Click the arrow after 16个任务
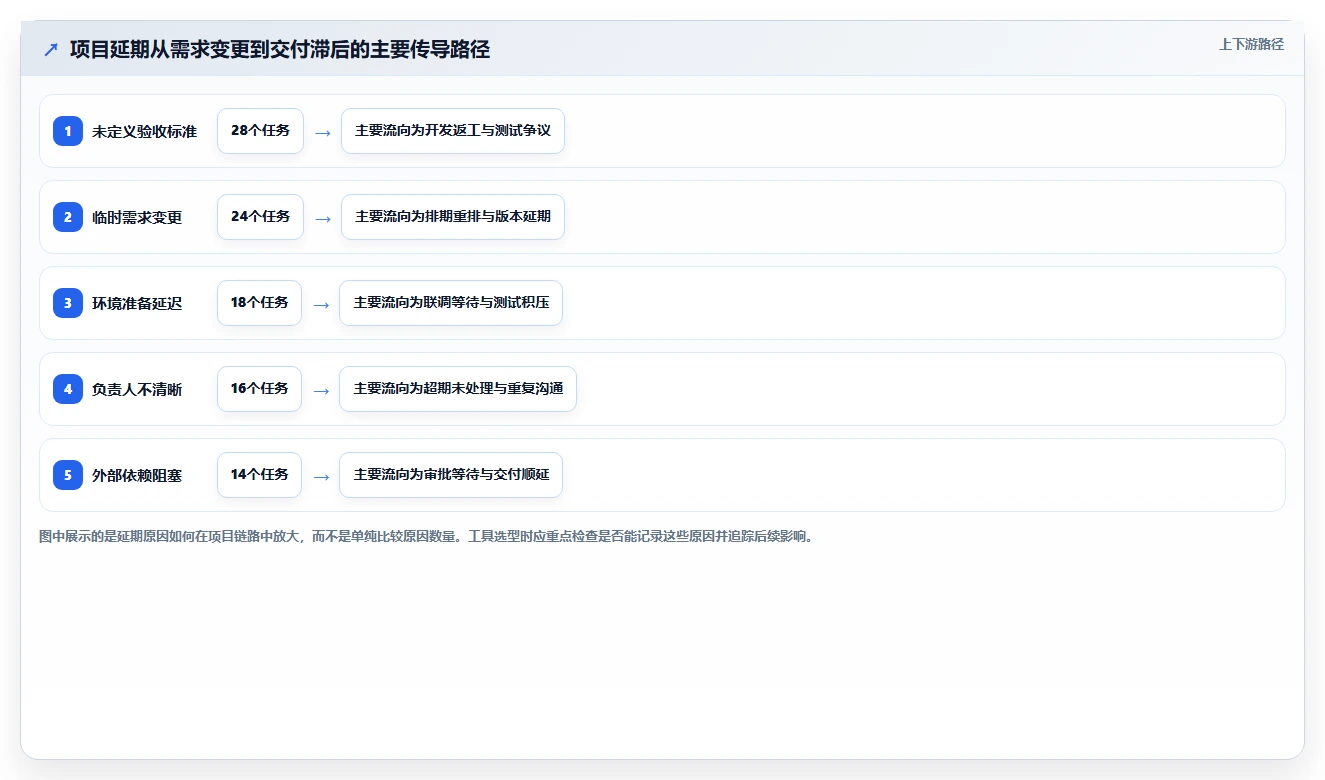 [x=321, y=390]
